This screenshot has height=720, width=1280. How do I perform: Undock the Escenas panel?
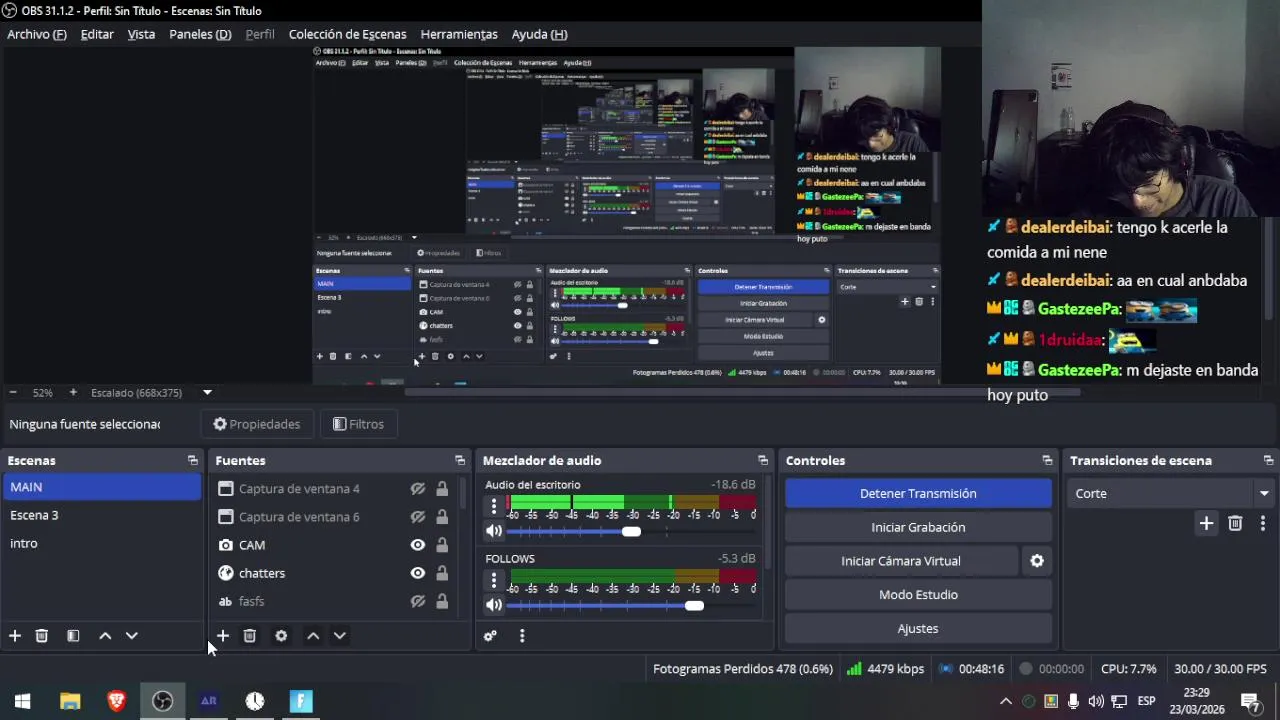coord(193,461)
